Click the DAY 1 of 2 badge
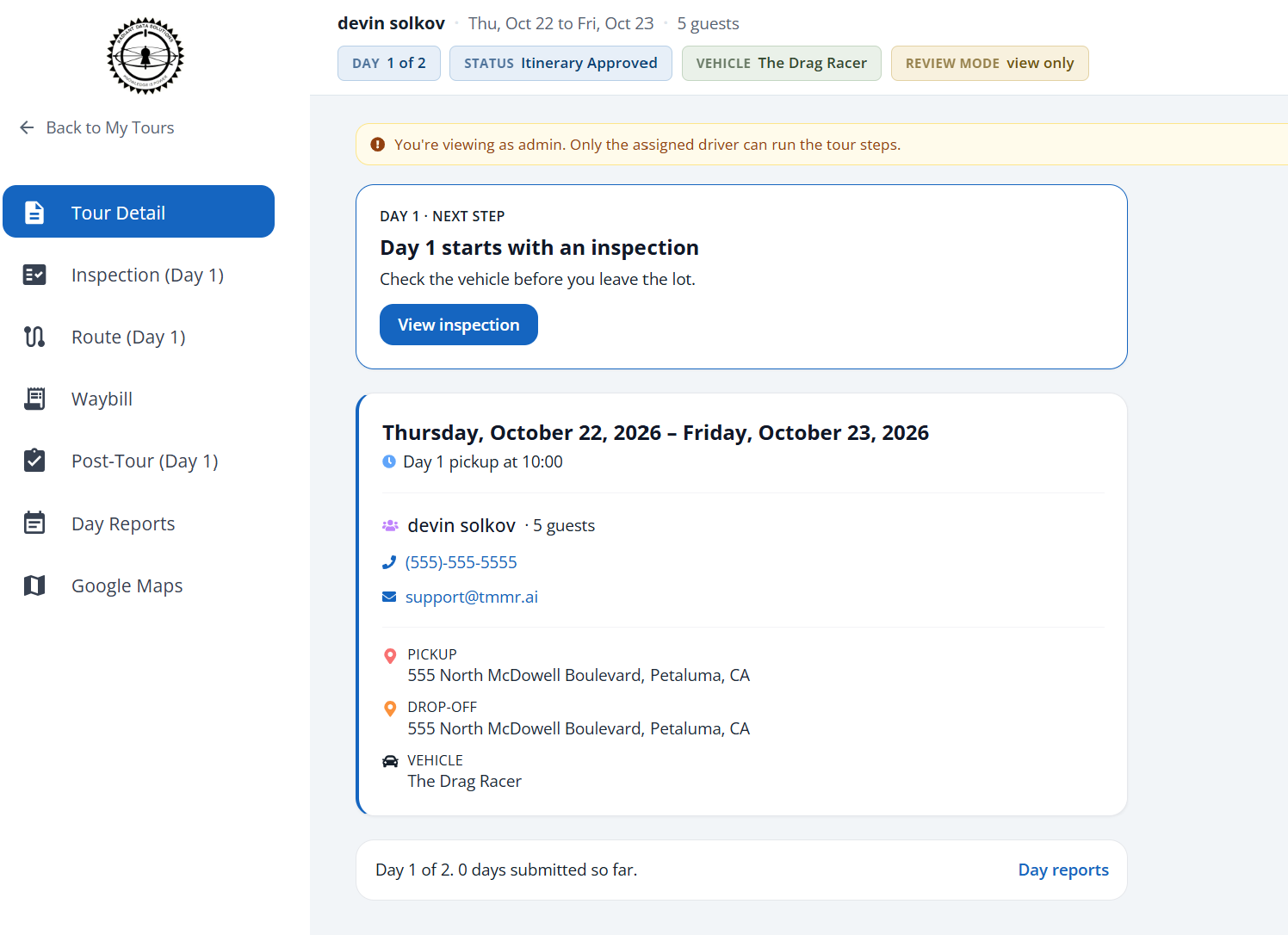The height and width of the screenshot is (935, 1288). [389, 63]
